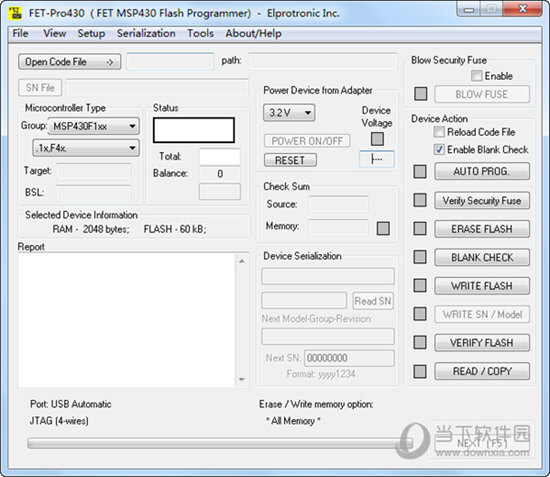The image size is (550, 477).
Task: Open the View menu
Action: click(54, 33)
